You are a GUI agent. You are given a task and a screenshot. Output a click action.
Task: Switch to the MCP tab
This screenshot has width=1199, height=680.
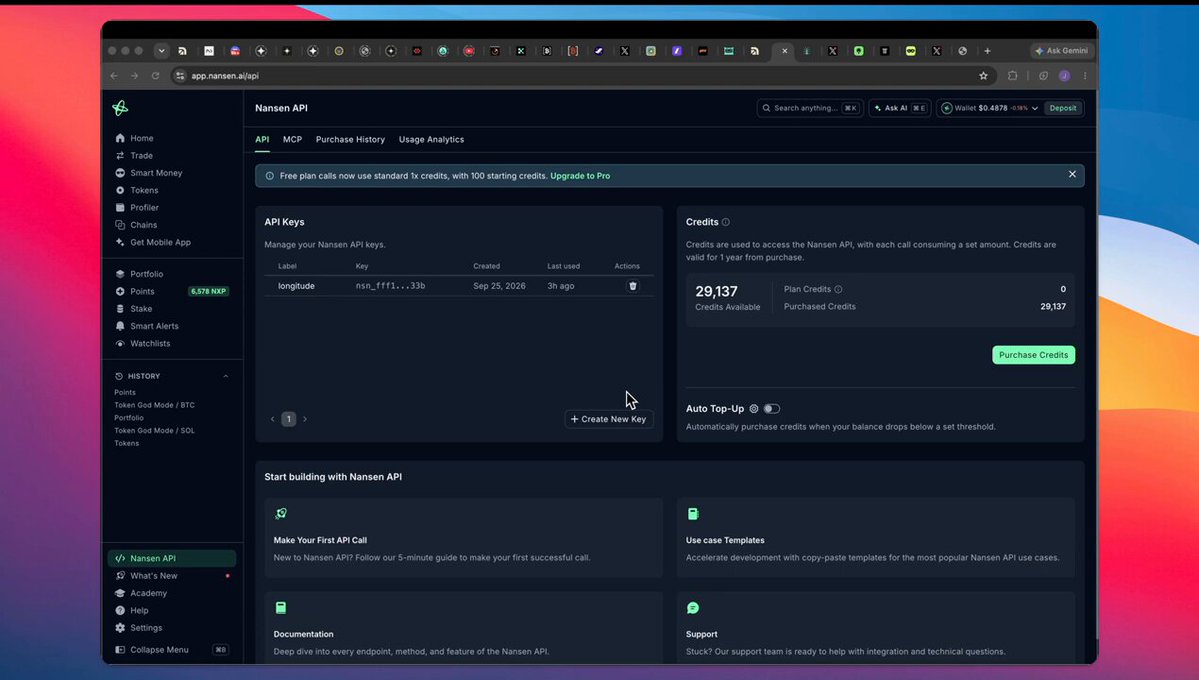point(292,139)
